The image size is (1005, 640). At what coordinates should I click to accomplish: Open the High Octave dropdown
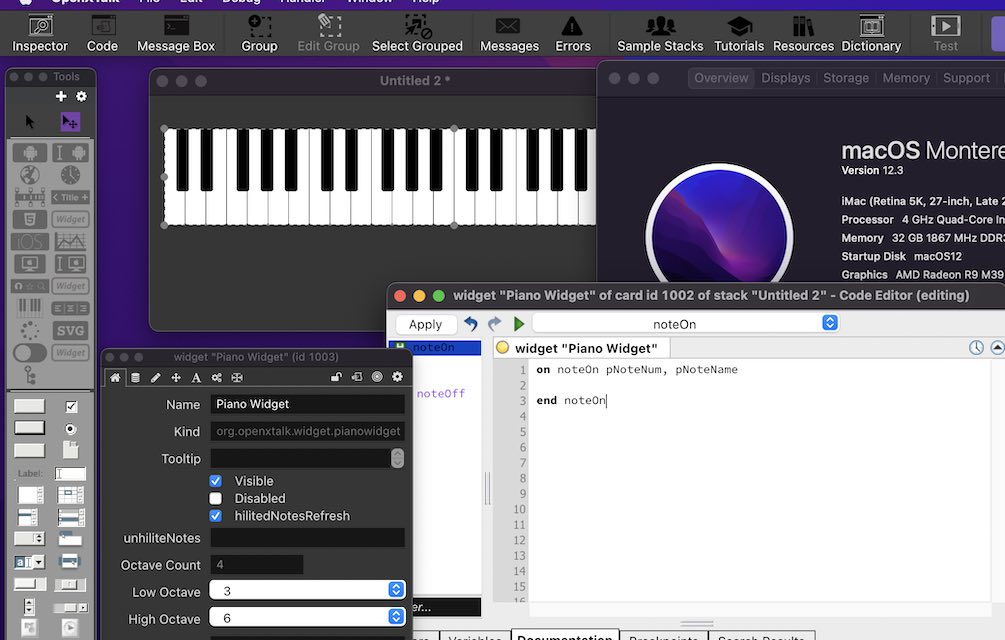coord(307,619)
